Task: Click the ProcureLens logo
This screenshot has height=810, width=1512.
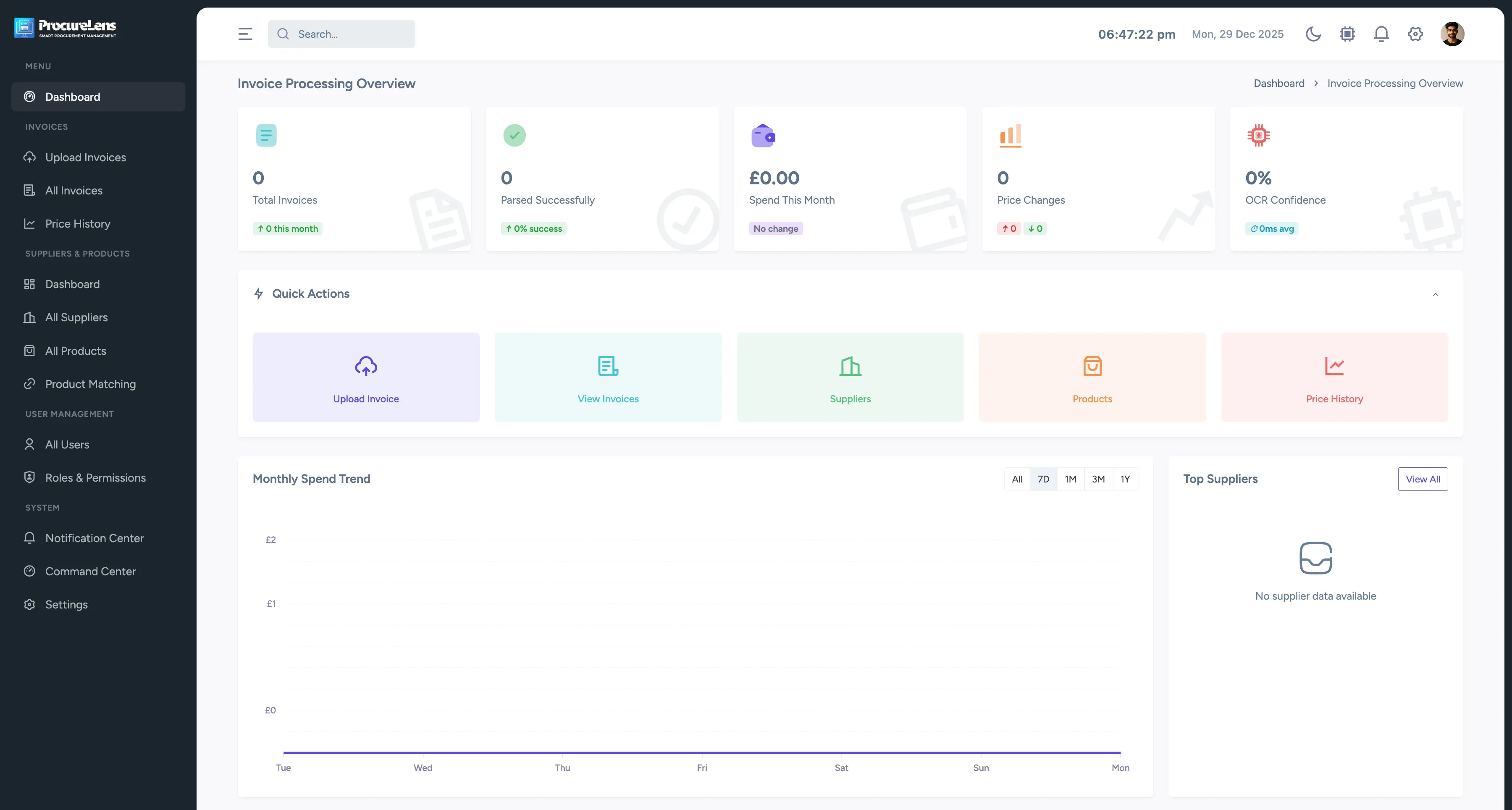Action: click(65, 28)
